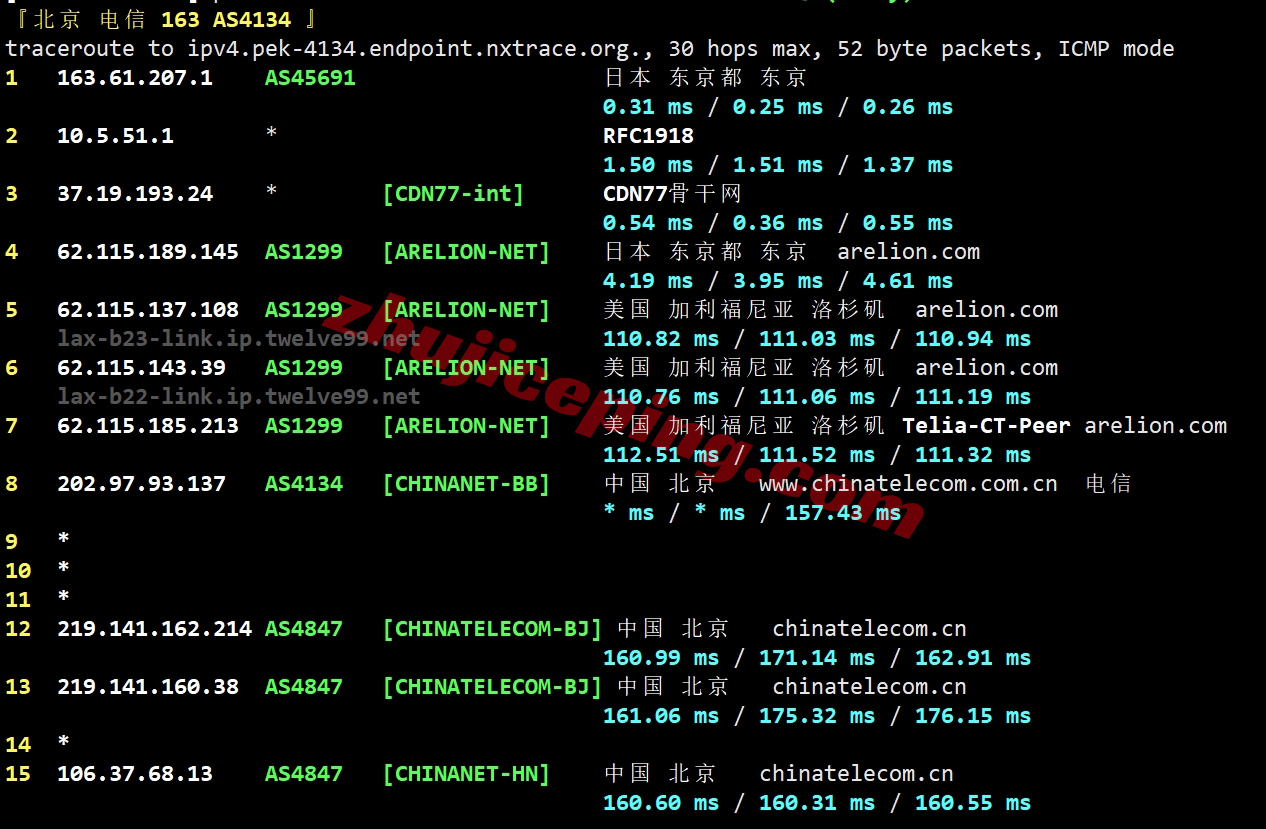The image size is (1266, 829).
Task: Click IP address 219.141.160.38 on hop 13
Action: (x=147, y=687)
